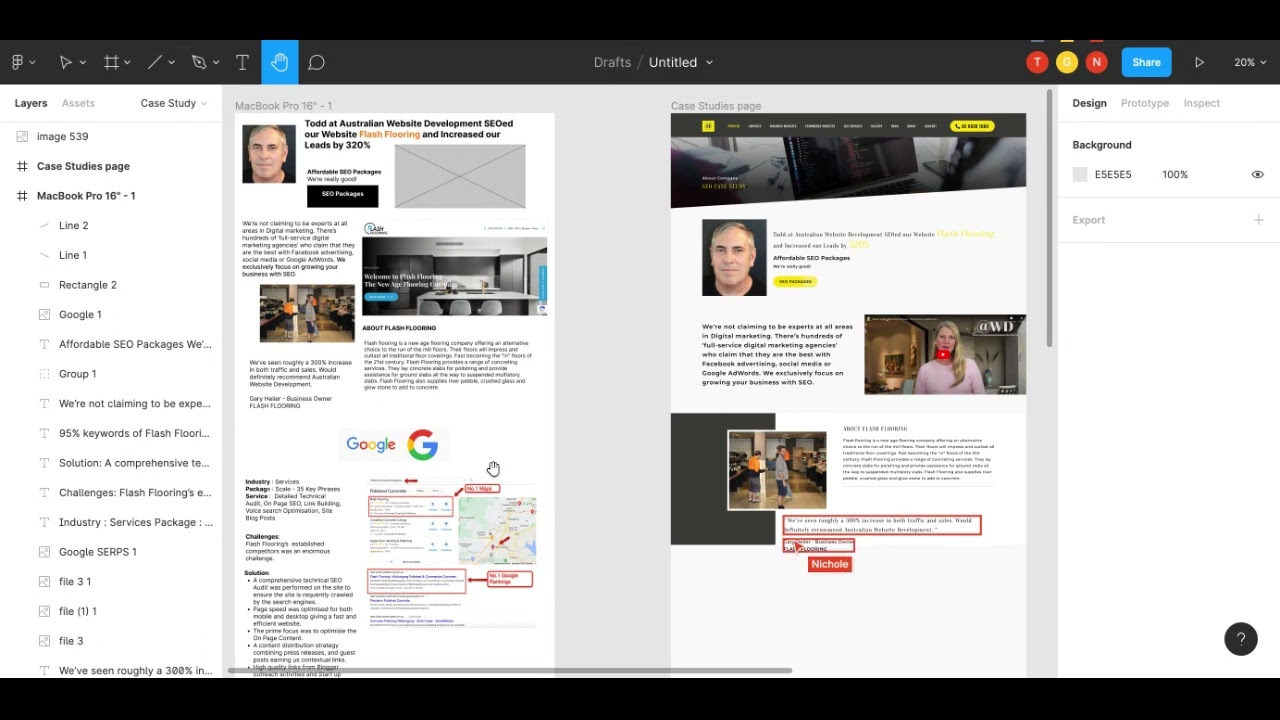This screenshot has width=1280, height=720.
Task: Click the E5E5E5 background color swatch
Action: coord(1080,175)
